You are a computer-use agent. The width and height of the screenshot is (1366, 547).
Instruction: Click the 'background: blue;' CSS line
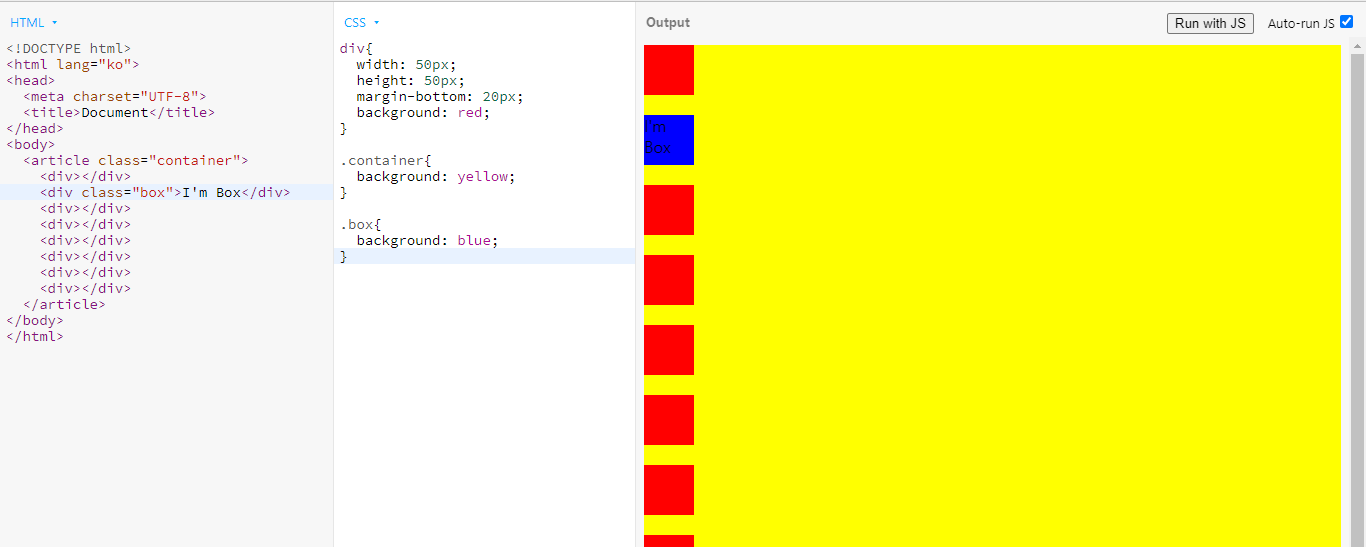pyautogui.click(x=428, y=240)
